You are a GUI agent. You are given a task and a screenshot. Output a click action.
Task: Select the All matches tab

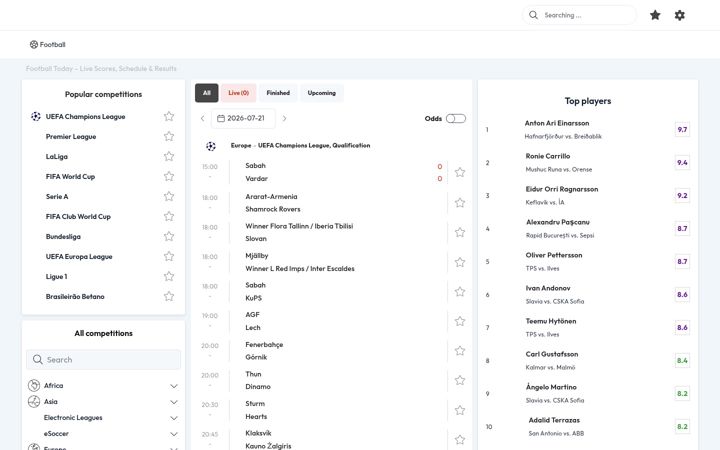coord(207,93)
